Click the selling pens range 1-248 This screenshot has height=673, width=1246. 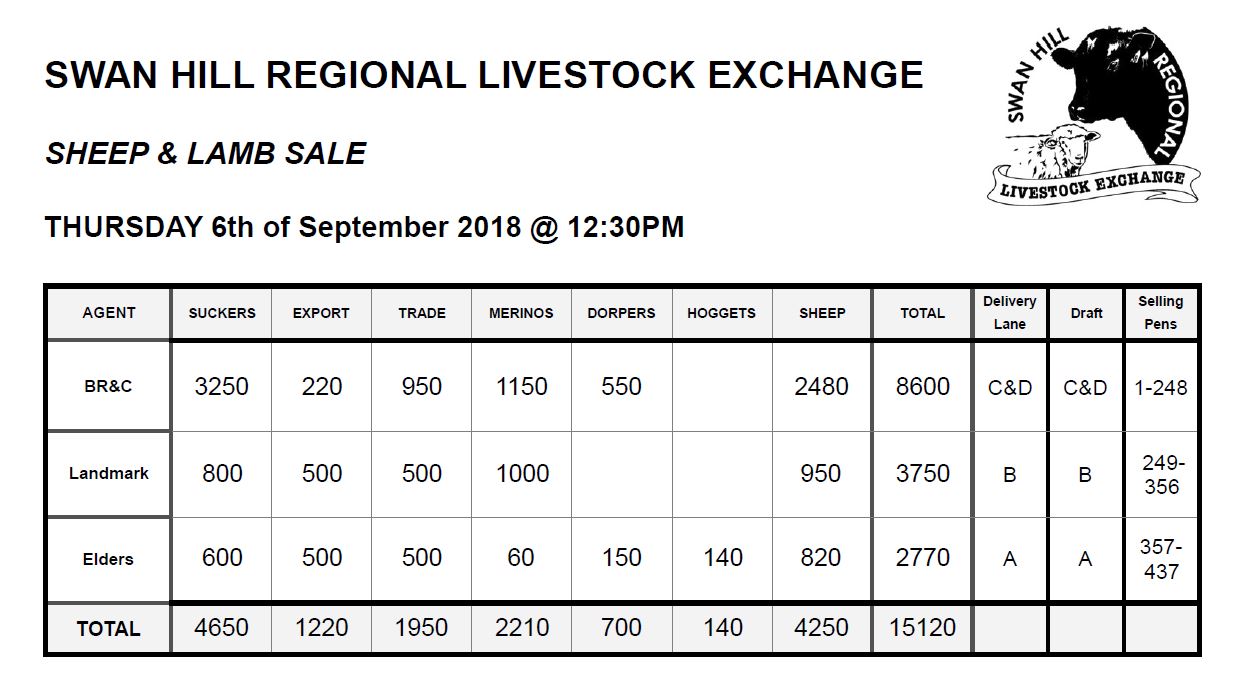(1160, 387)
